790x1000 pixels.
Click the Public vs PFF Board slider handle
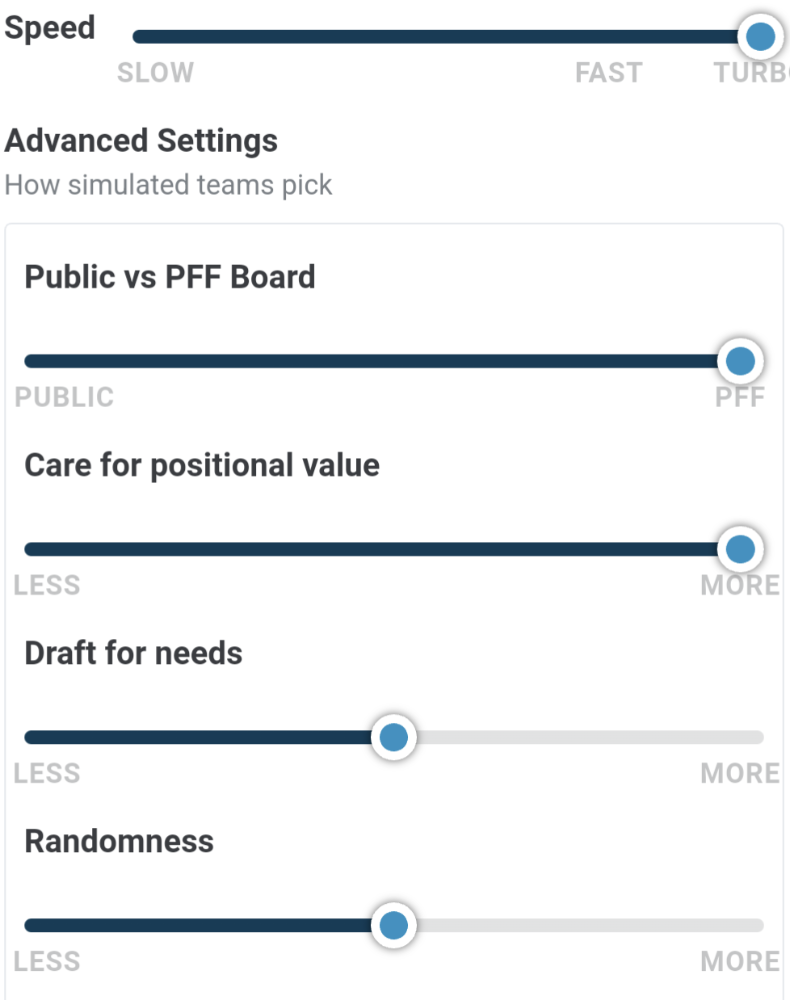click(740, 361)
